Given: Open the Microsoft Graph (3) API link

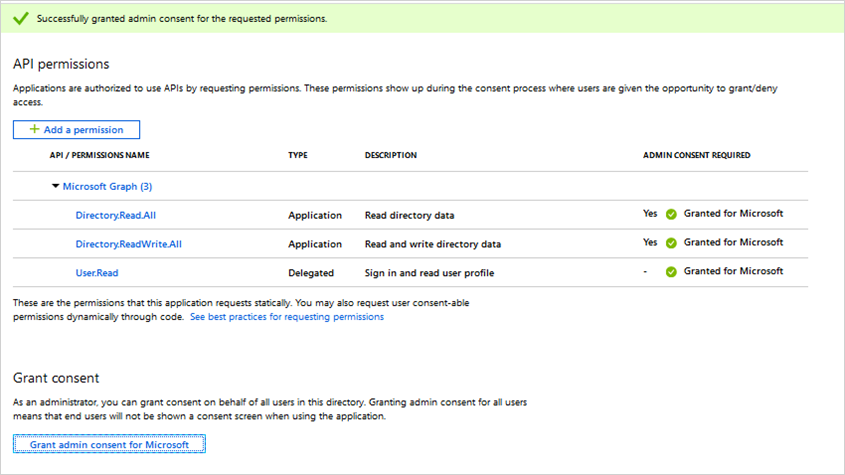Looking at the screenshot, I should pyautogui.click(x=107, y=187).
